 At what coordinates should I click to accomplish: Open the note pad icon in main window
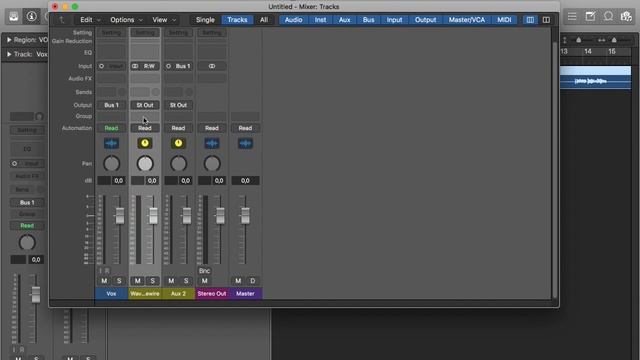[x=590, y=16]
